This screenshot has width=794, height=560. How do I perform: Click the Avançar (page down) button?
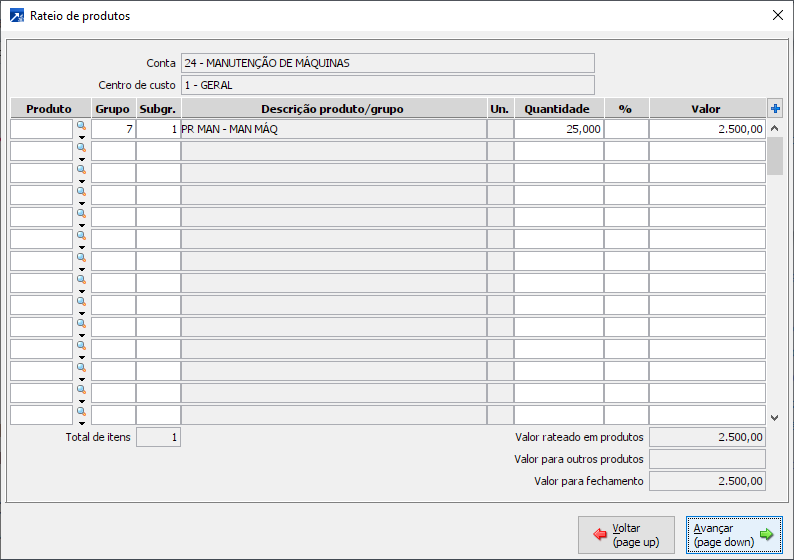point(734,535)
